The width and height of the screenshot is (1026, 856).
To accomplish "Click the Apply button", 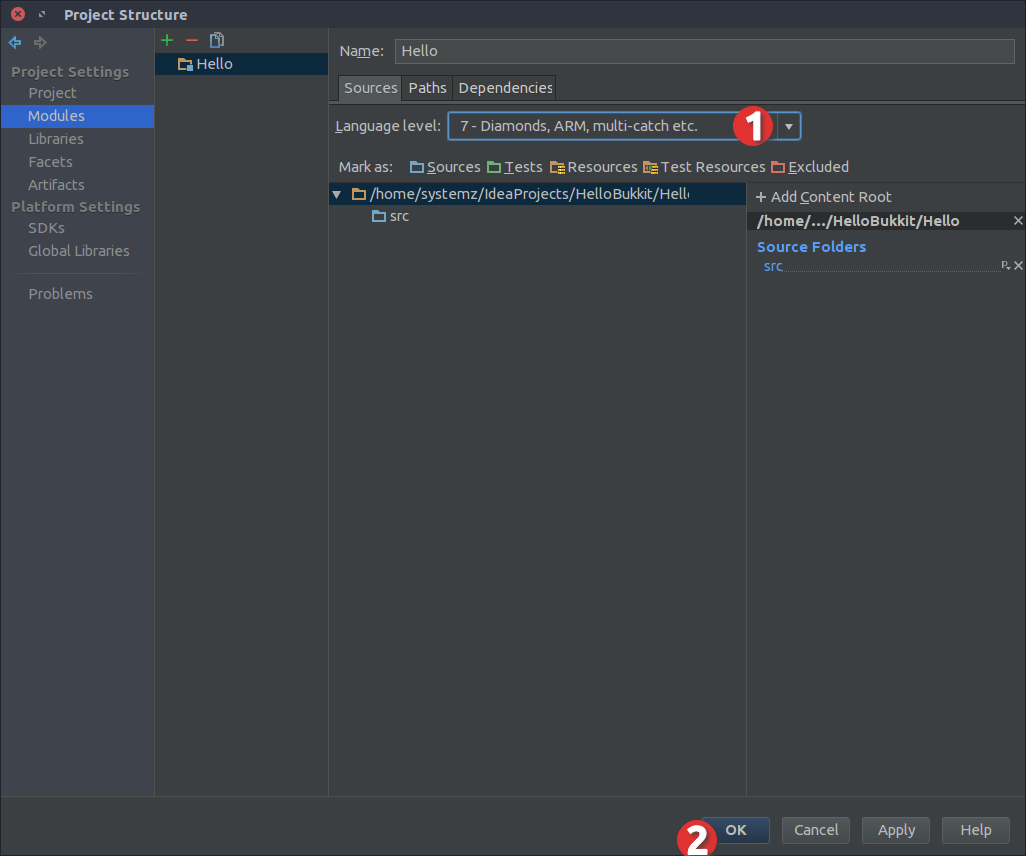I will pyautogui.click(x=896, y=830).
